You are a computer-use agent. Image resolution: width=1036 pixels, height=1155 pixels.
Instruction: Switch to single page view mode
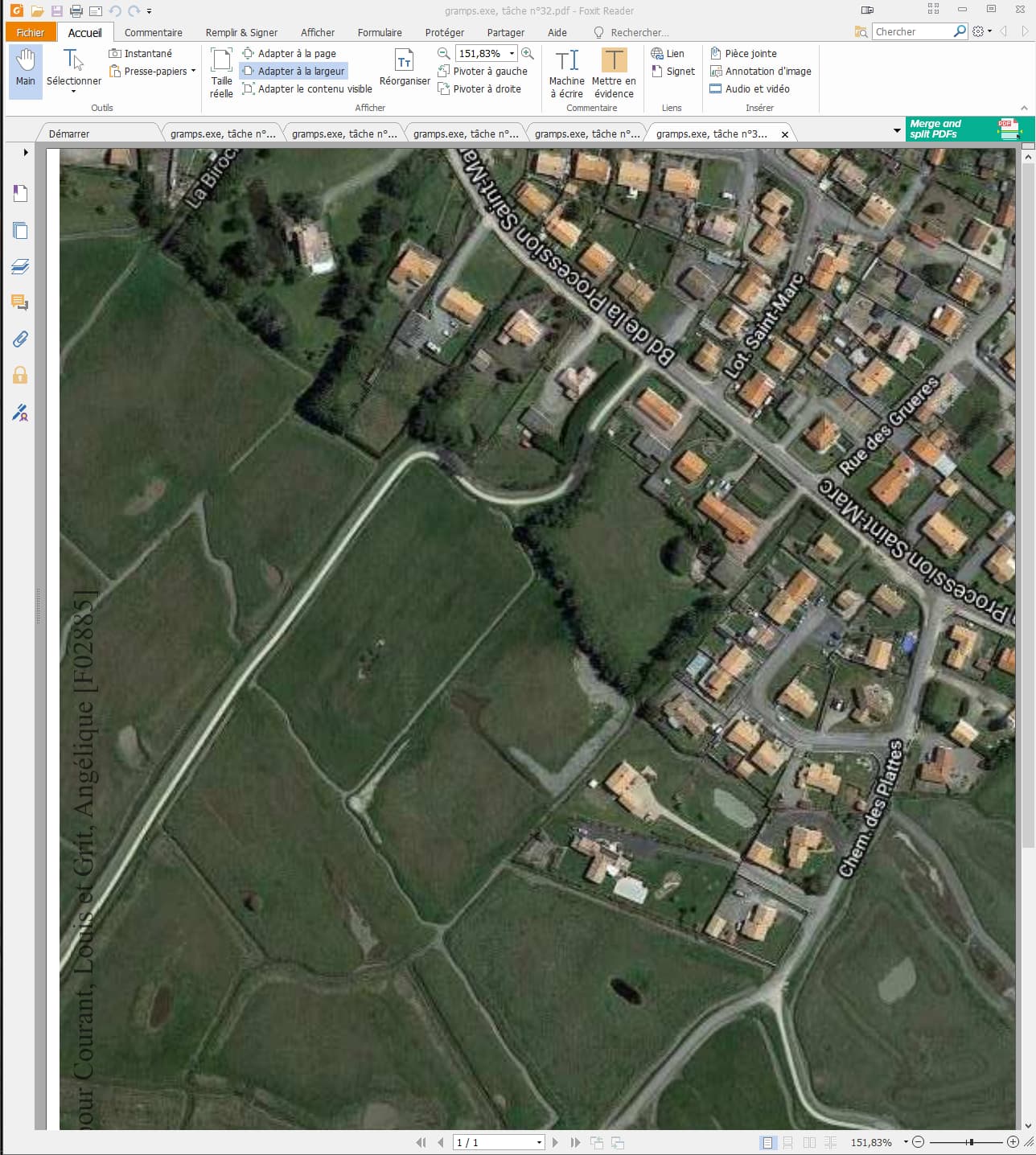point(767,1142)
